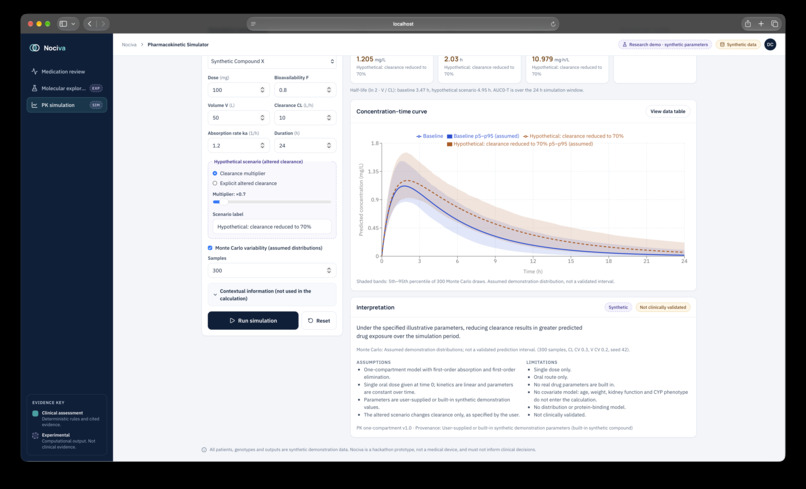Toggle Hypothetical p5–p95 (assumed) band legend
806x489 pixels.
pos(520,144)
